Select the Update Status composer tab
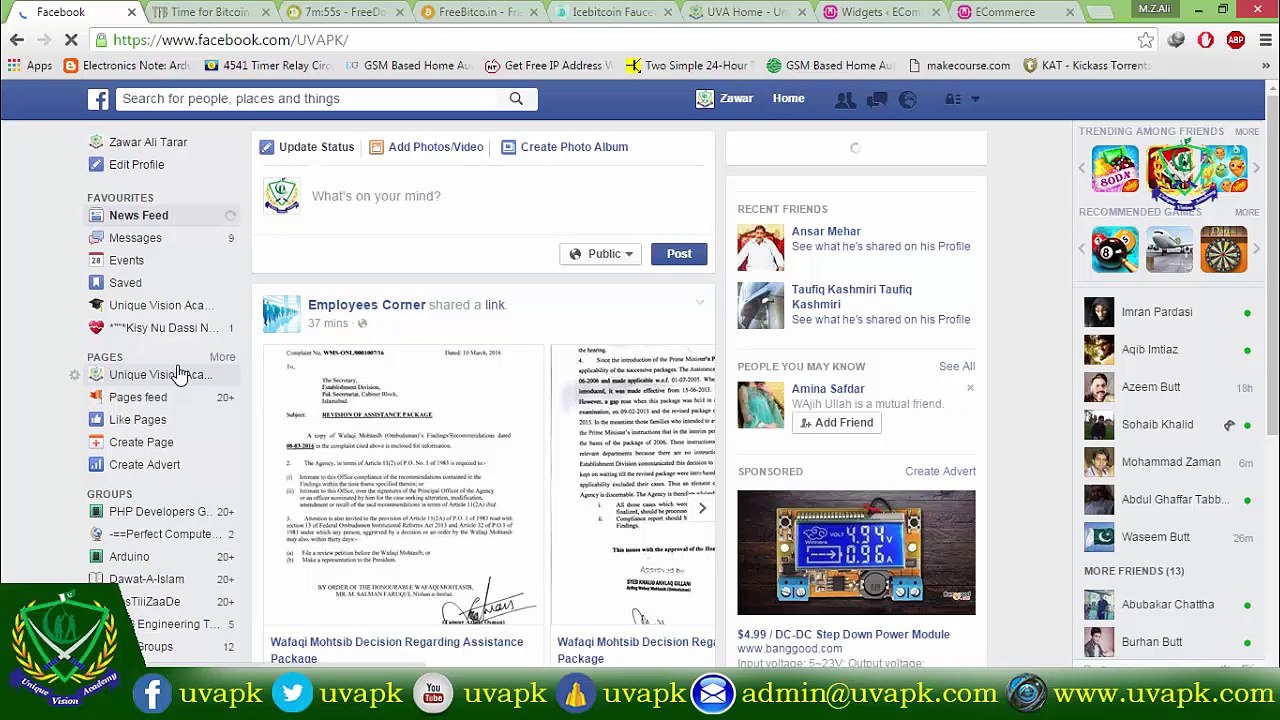The height and width of the screenshot is (720, 1280). [x=307, y=147]
